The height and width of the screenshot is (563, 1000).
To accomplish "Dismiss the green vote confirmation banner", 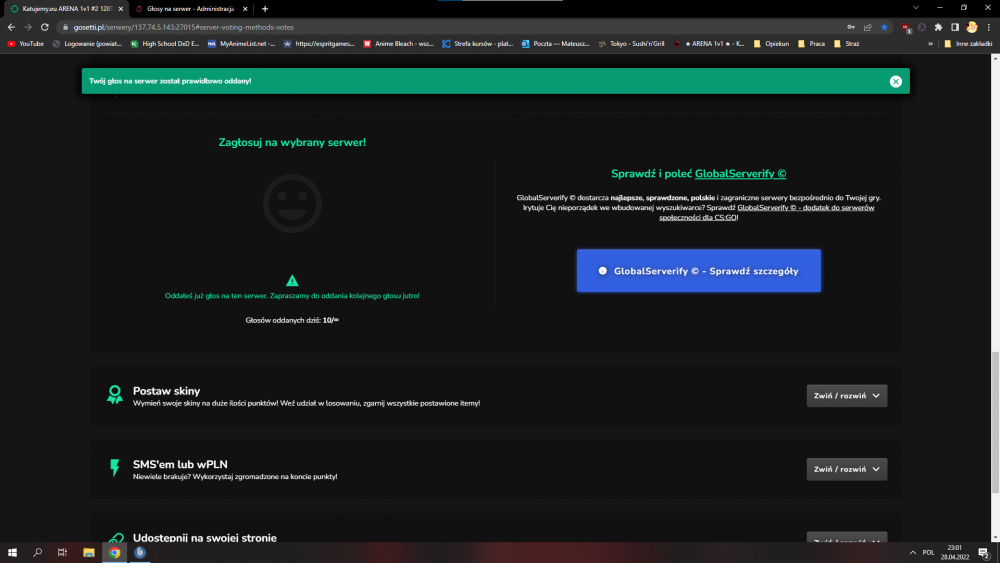I will click(x=895, y=82).
